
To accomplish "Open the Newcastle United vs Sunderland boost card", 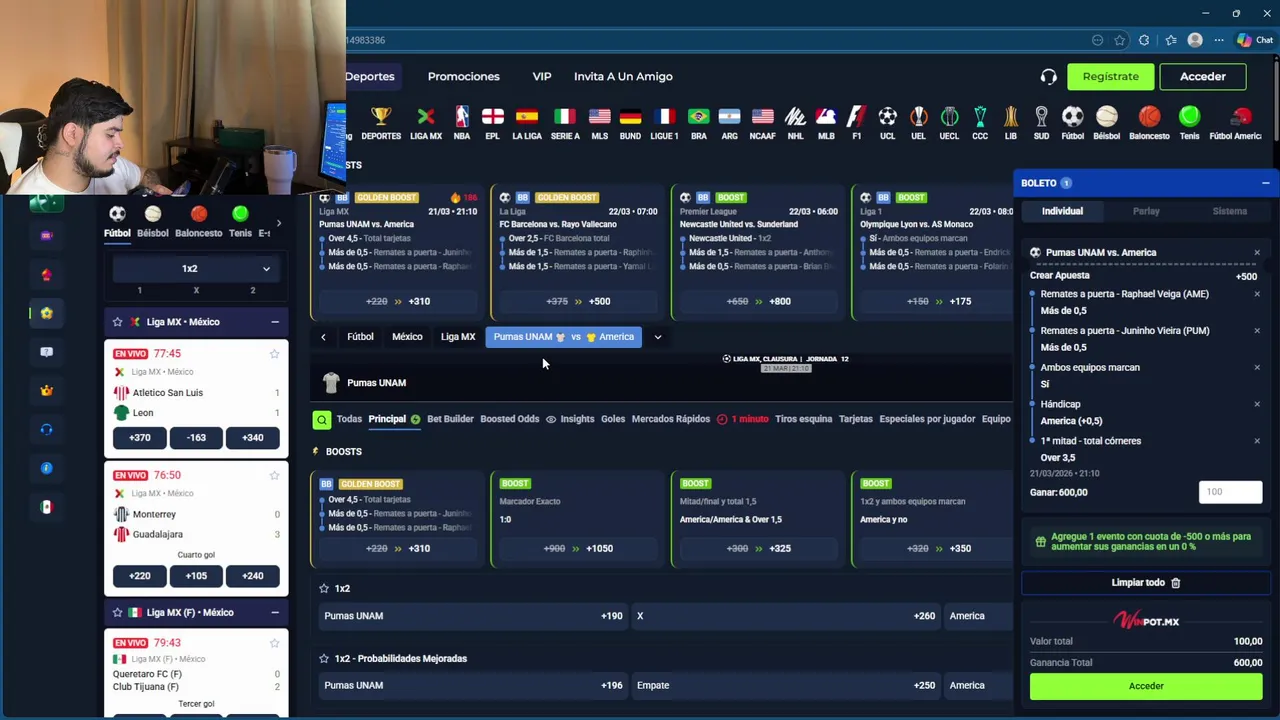I will tap(759, 251).
